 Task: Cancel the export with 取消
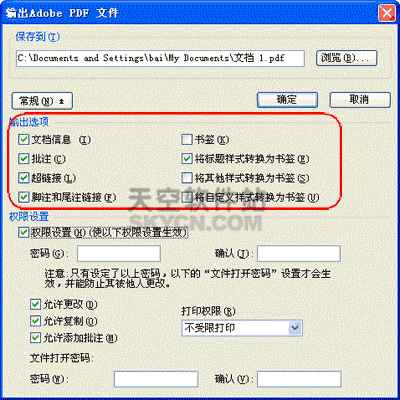[360, 100]
